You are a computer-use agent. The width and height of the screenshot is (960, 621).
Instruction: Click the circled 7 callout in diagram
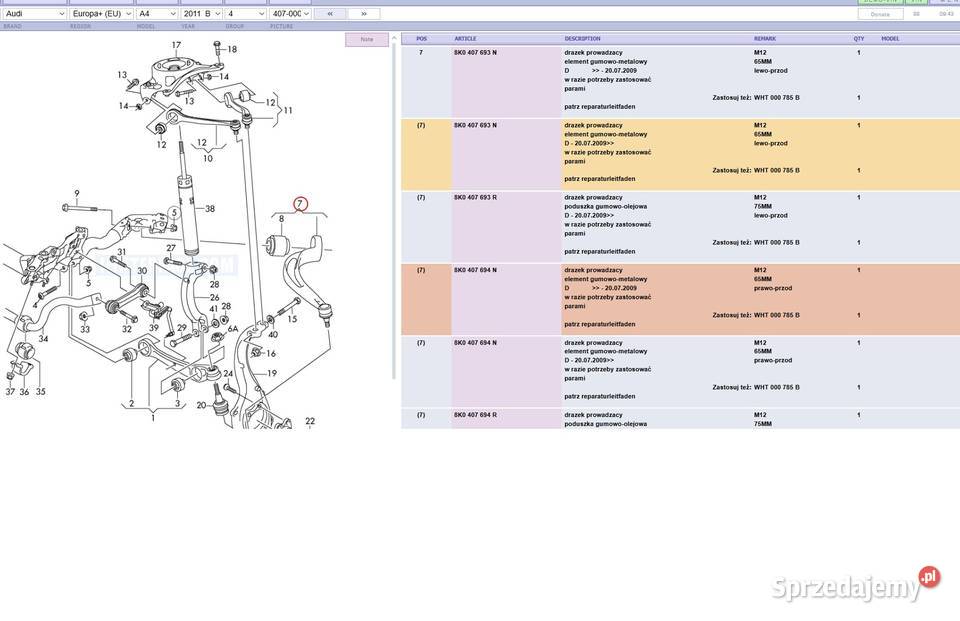[301, 204]
